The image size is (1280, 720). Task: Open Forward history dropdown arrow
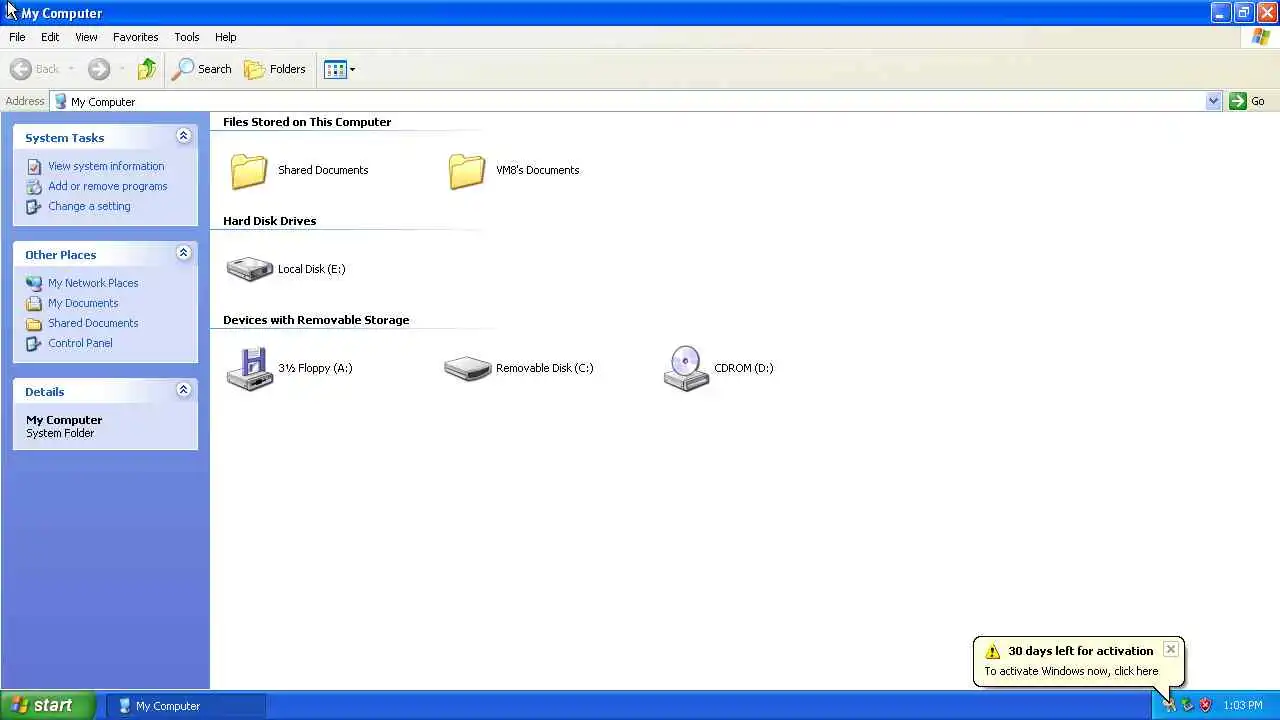point(122,69)
